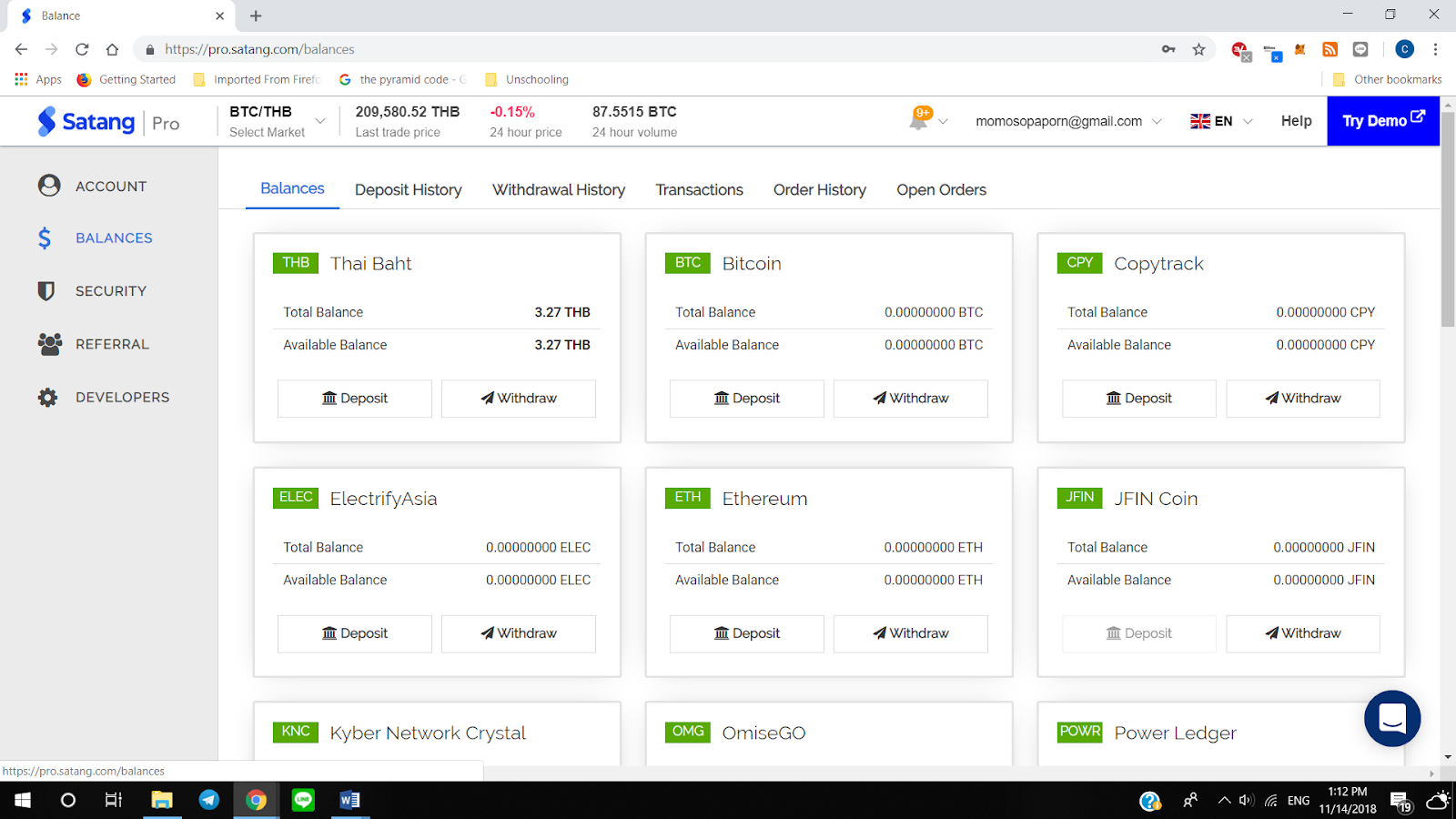Open the Windows Start menu
The width and height of the screenshot is (1456, 819).
coord(23,800)
